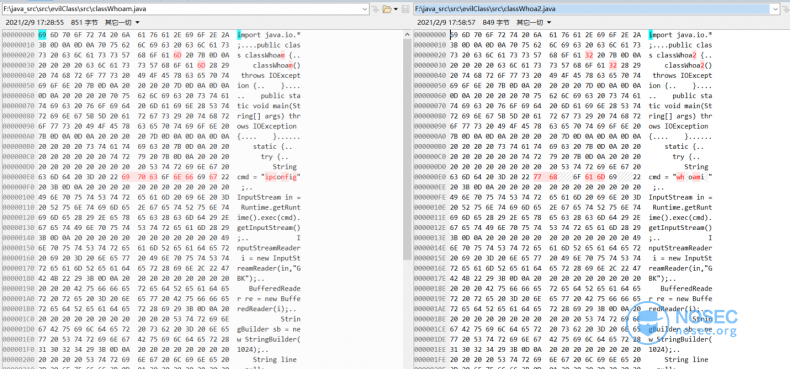790x369 pixels.
Task: Click red byte 6D at left offset 00000020
Action: tap(177, 55)
